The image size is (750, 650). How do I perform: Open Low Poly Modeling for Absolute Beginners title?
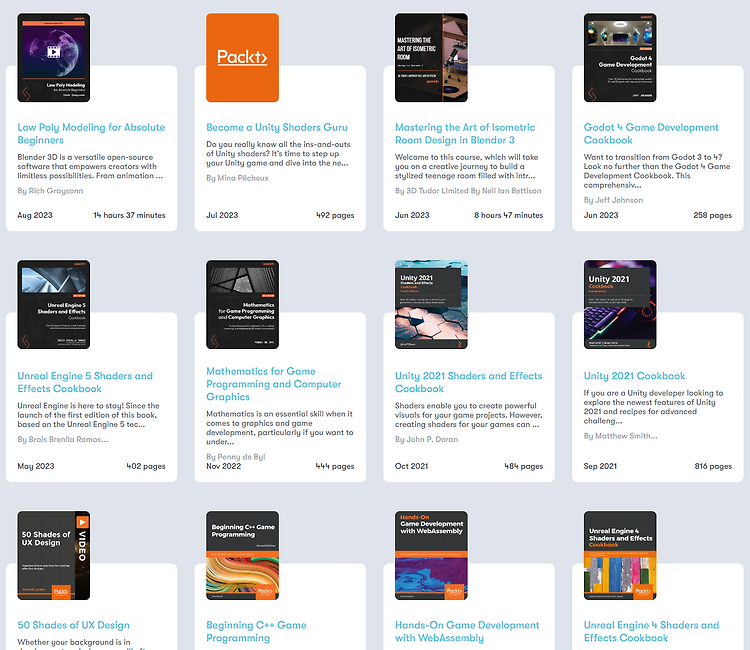[91, 133]
